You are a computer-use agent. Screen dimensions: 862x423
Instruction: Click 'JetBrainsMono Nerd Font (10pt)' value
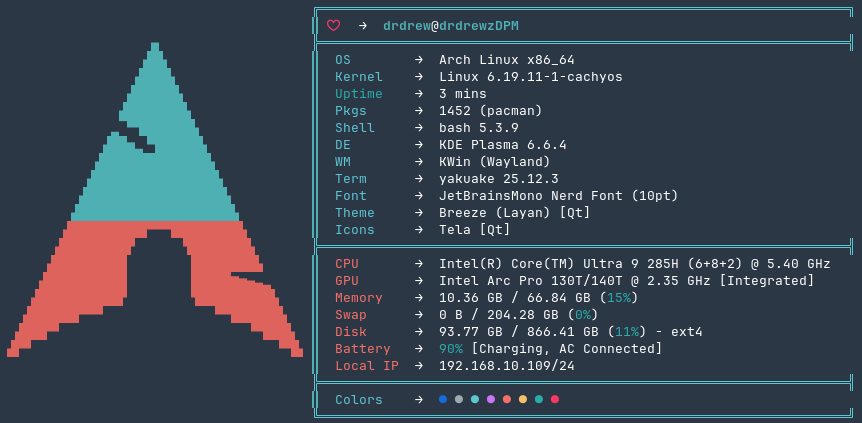559,196
